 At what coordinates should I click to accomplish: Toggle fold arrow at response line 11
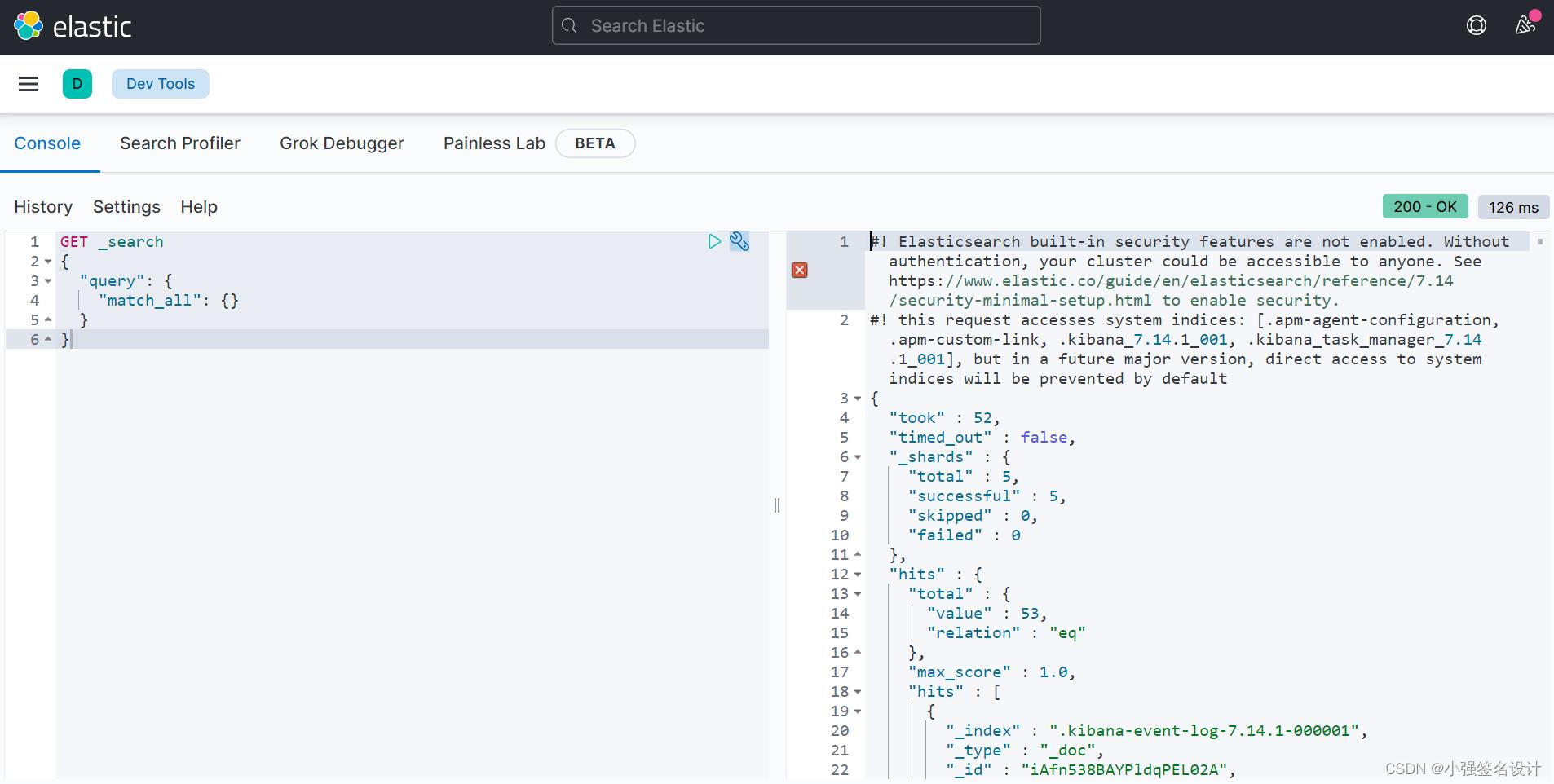pyautogui.click(x=858, y=554)
